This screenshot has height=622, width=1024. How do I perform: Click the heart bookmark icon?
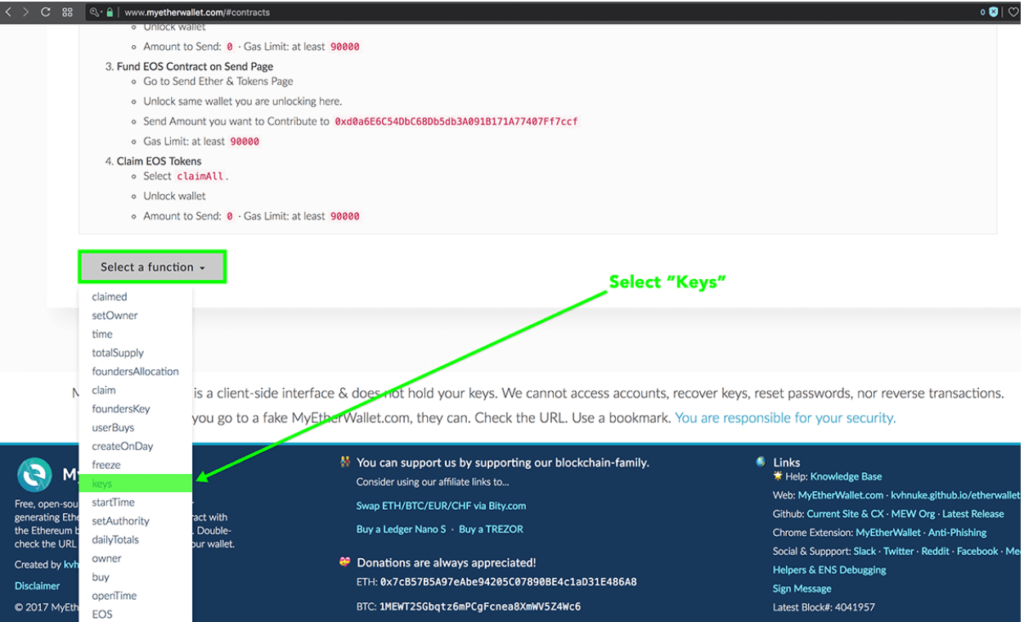point(1012,12)
